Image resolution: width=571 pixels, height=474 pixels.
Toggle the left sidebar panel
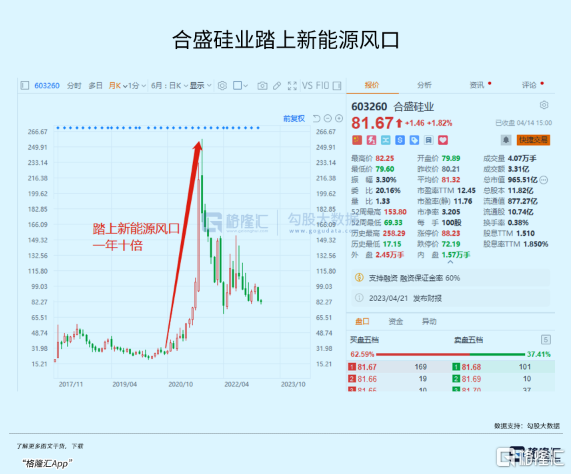(24, 86)
